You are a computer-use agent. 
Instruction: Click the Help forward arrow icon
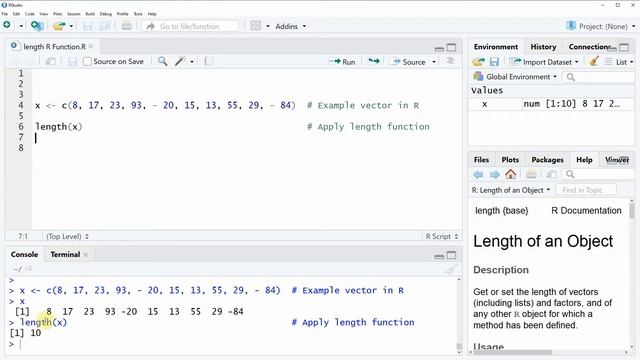[494, 175]
